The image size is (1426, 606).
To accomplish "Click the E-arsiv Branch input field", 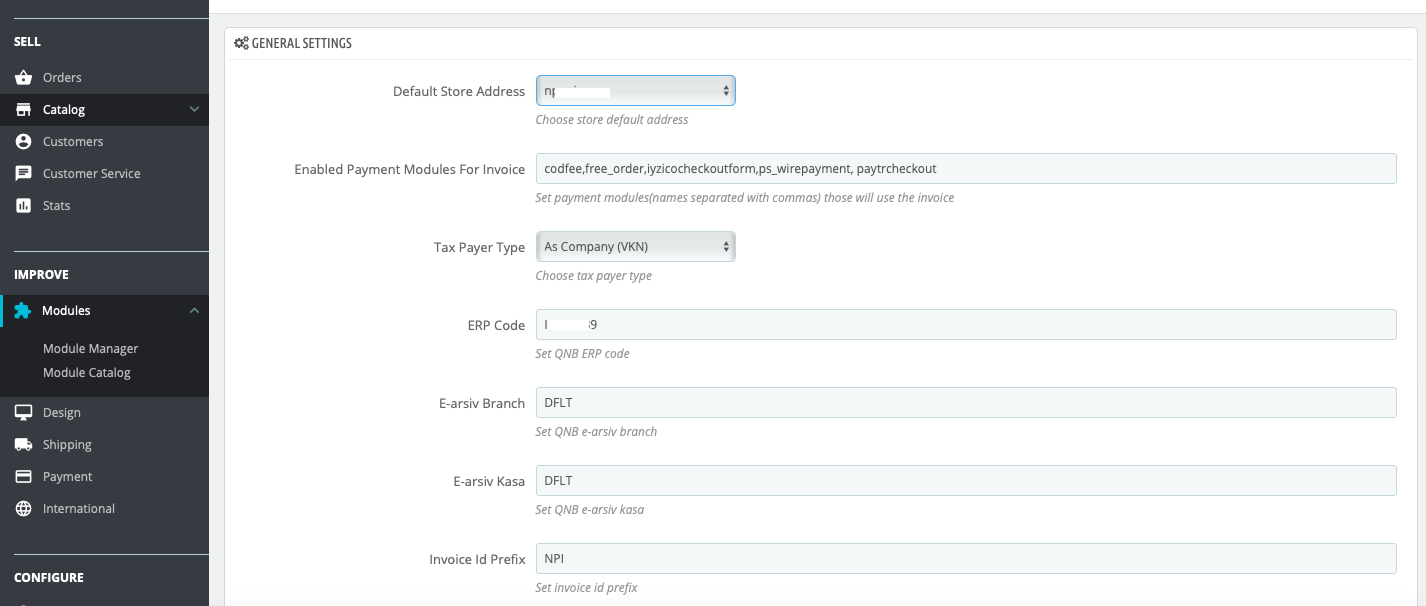I will click(x=965, y=403).
